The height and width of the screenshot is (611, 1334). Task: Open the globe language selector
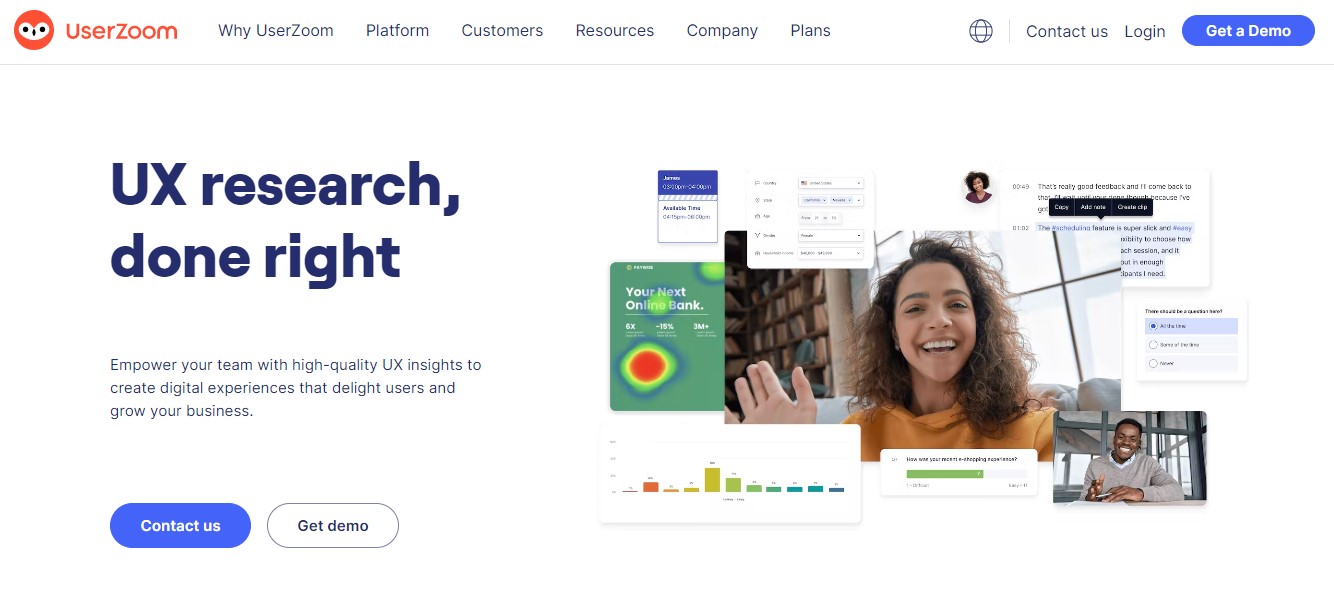click(x=981, y=31)
